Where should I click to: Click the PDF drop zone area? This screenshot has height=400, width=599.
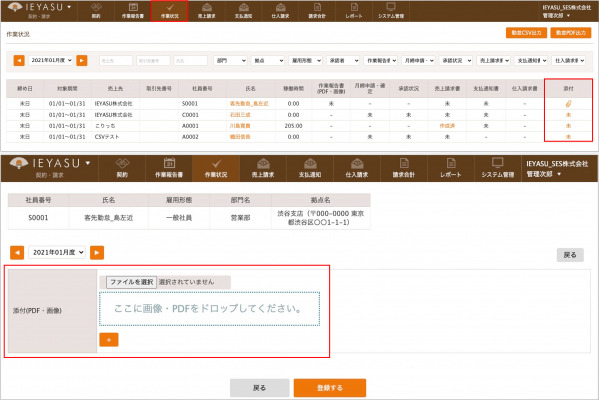tap(209, 309)
